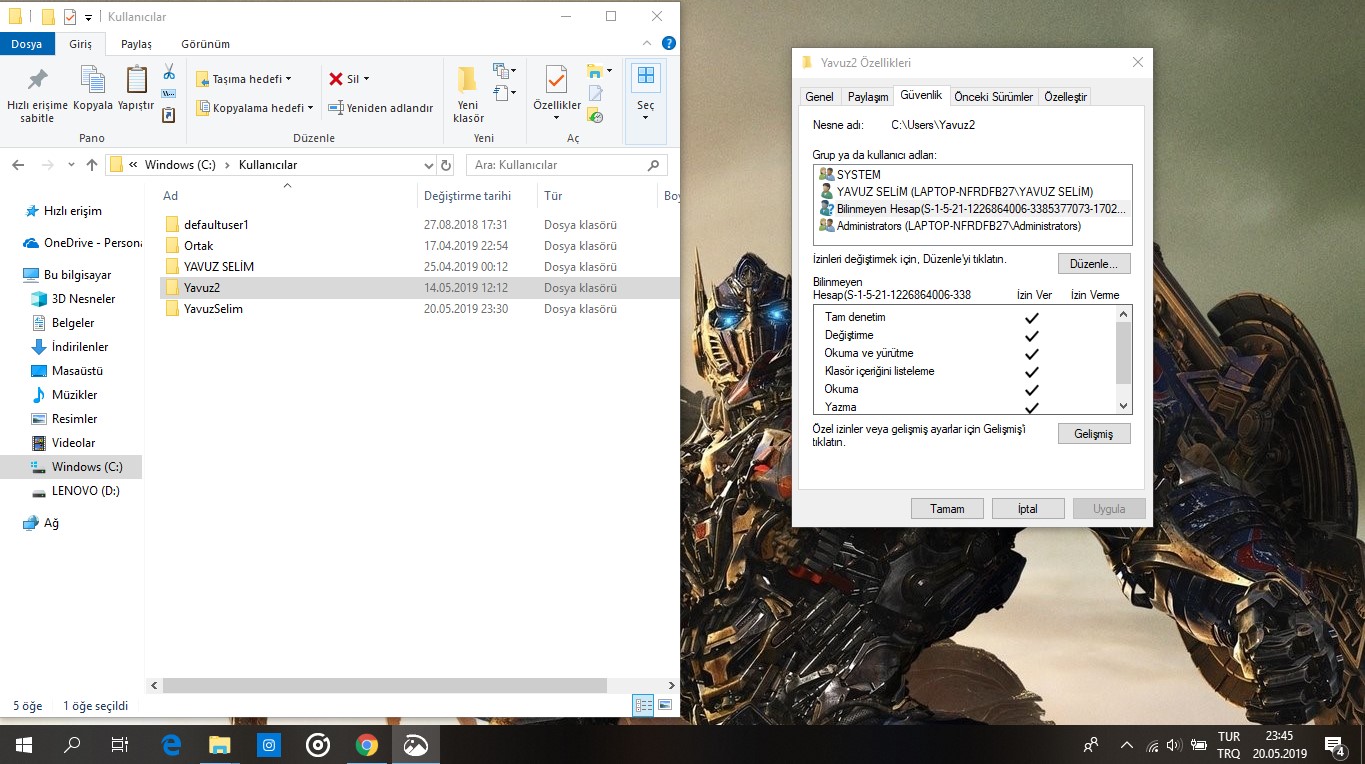
Task: Click the Düzenle... button
Action: [x=1094, y=263]
